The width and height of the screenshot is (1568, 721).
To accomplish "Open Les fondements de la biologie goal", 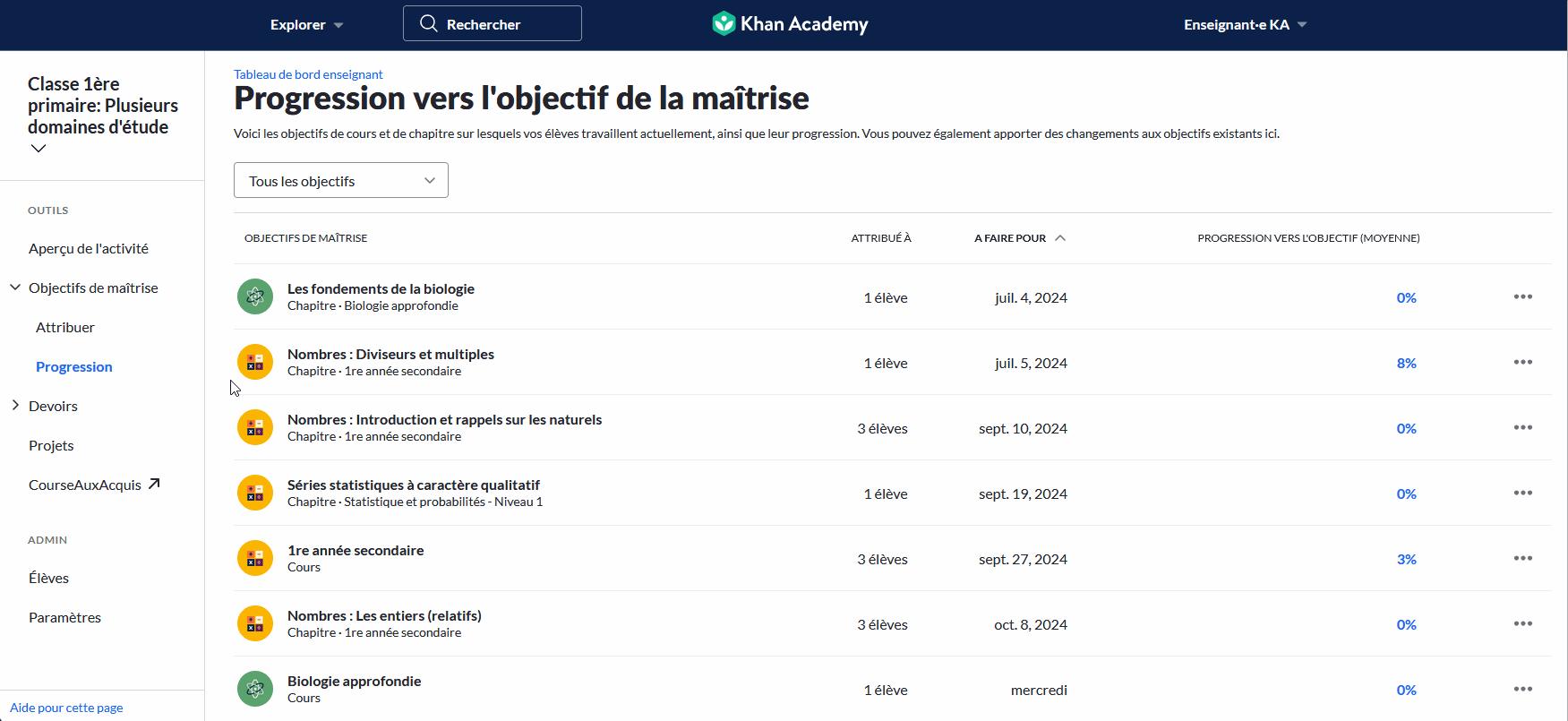I will coord(381,288).
